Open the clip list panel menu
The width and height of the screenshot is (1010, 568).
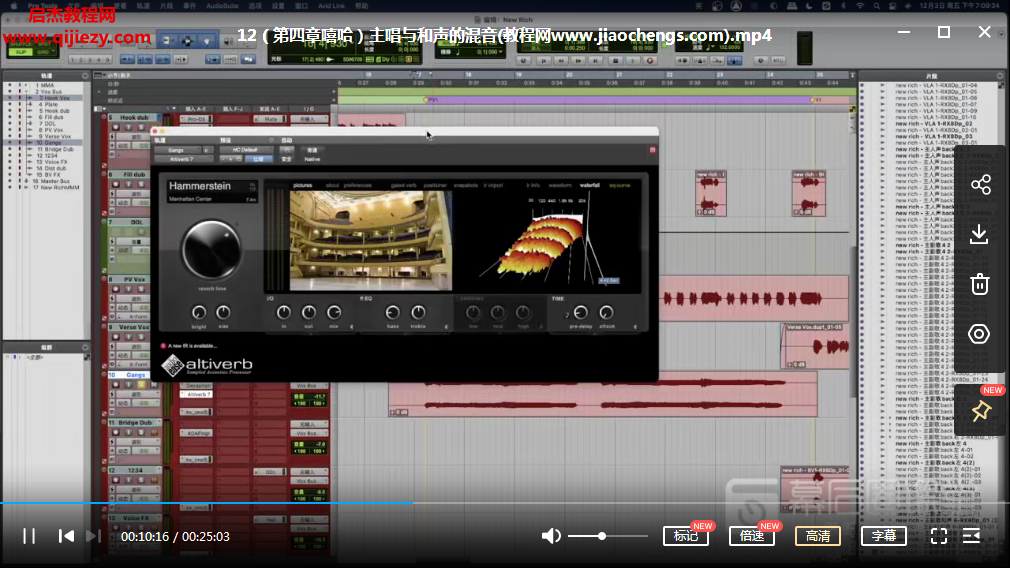click(x=1000, y=76)
